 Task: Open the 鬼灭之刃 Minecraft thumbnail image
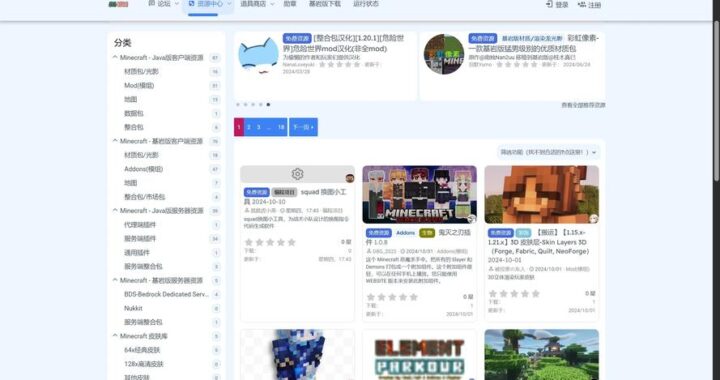(x=419, y=195)
